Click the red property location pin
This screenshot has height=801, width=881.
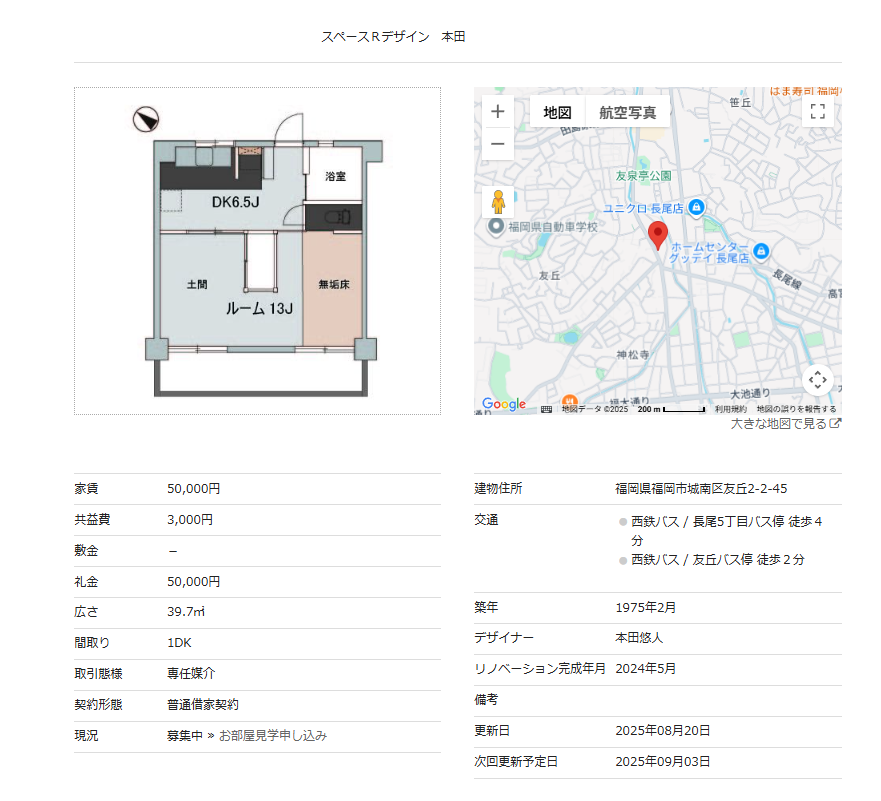point(657,235)
